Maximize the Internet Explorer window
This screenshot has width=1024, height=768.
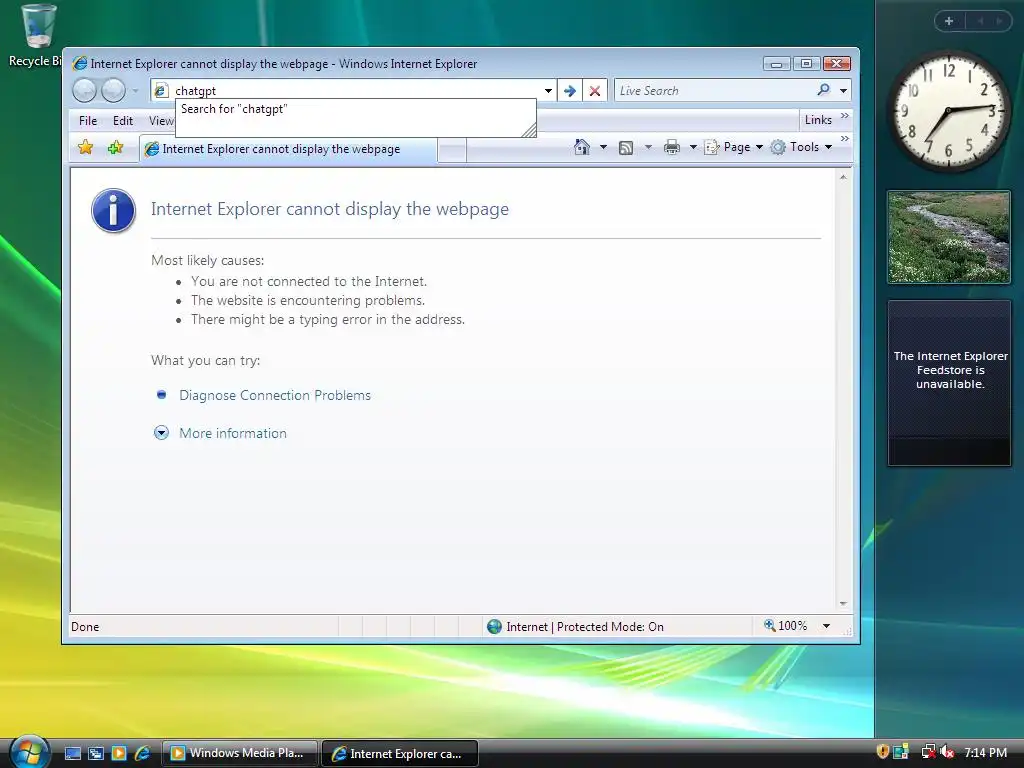tap(807, 63)
